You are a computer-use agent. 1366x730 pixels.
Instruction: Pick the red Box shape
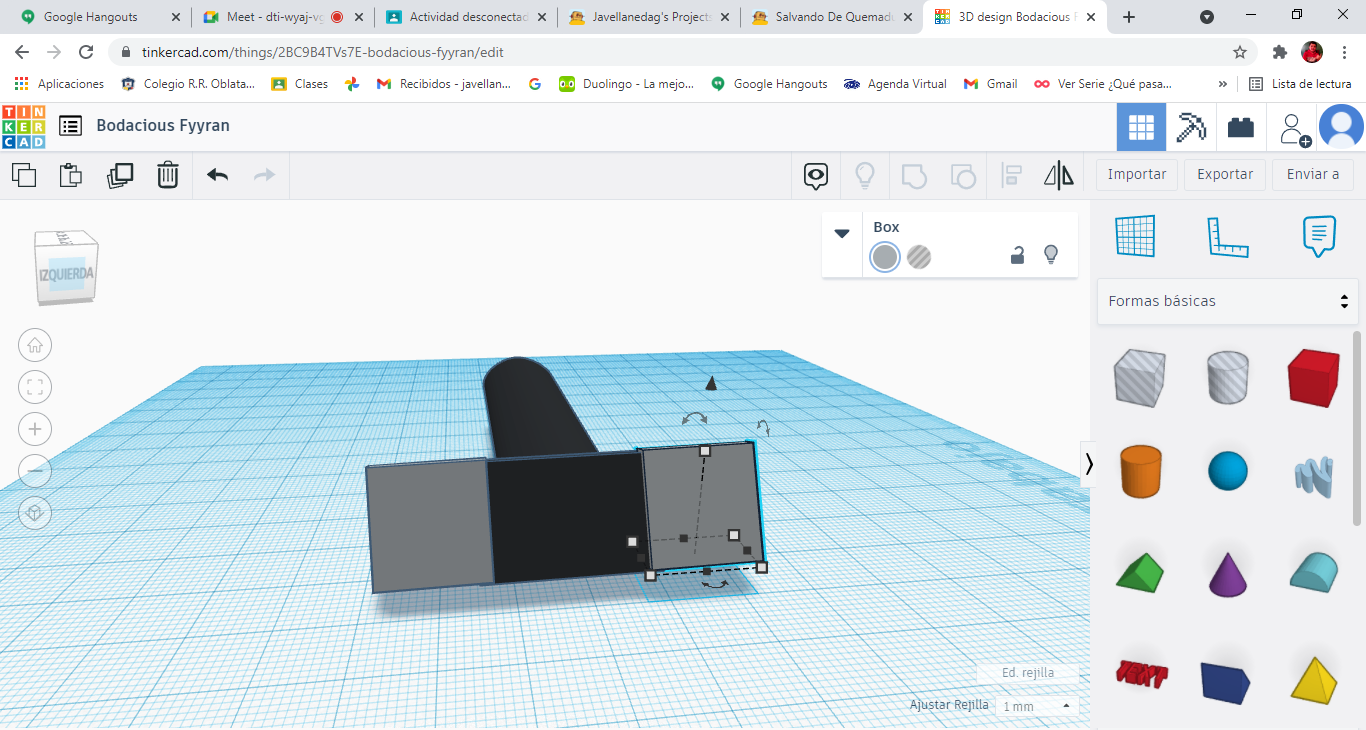1313,377
